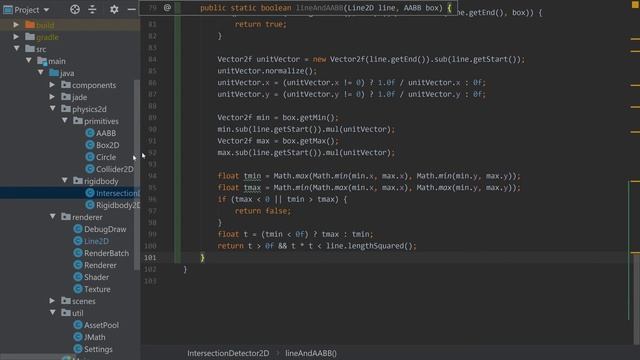Expand the build folder
The image size is (640, 360).
point(16,25)
